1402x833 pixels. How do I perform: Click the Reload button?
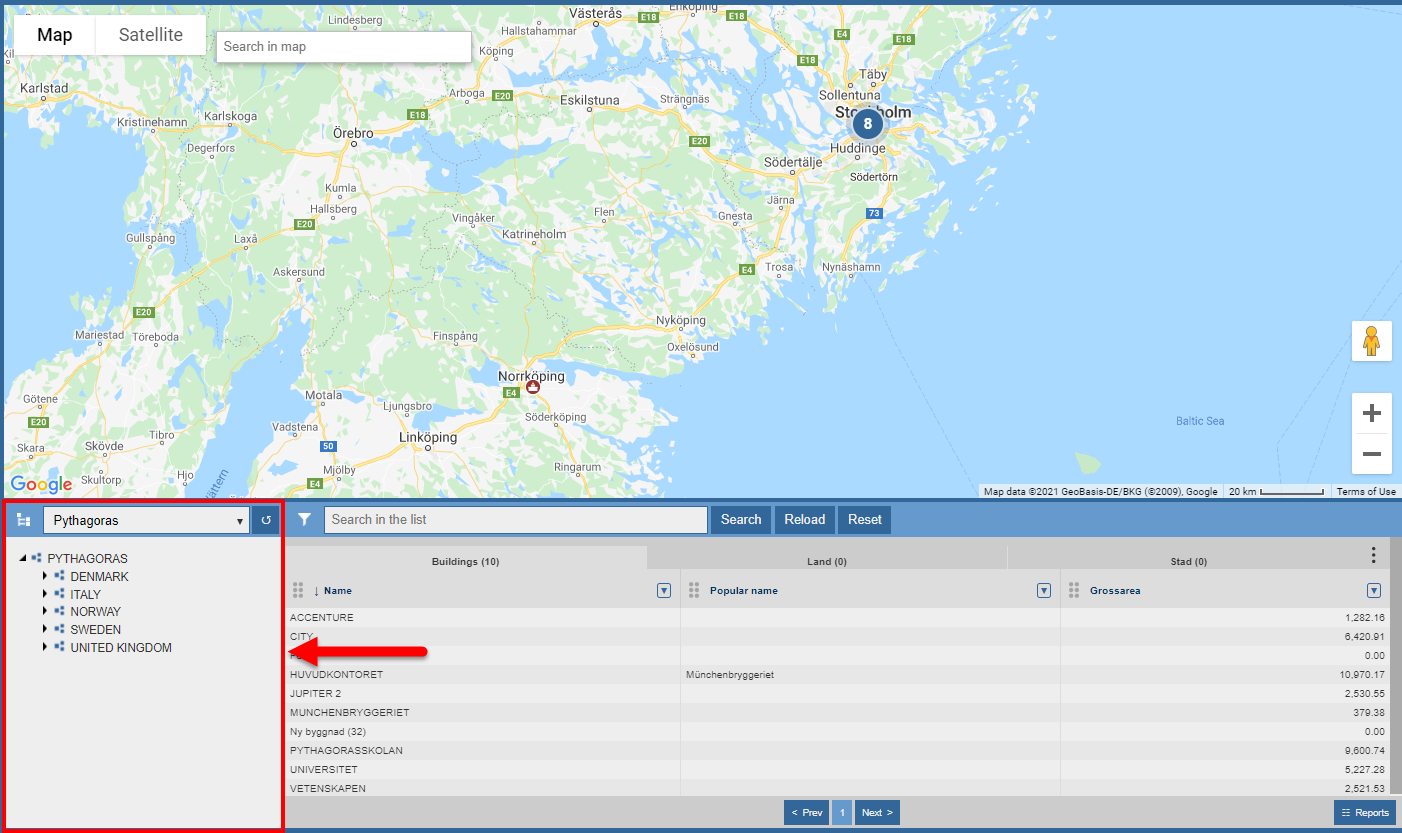805,519
